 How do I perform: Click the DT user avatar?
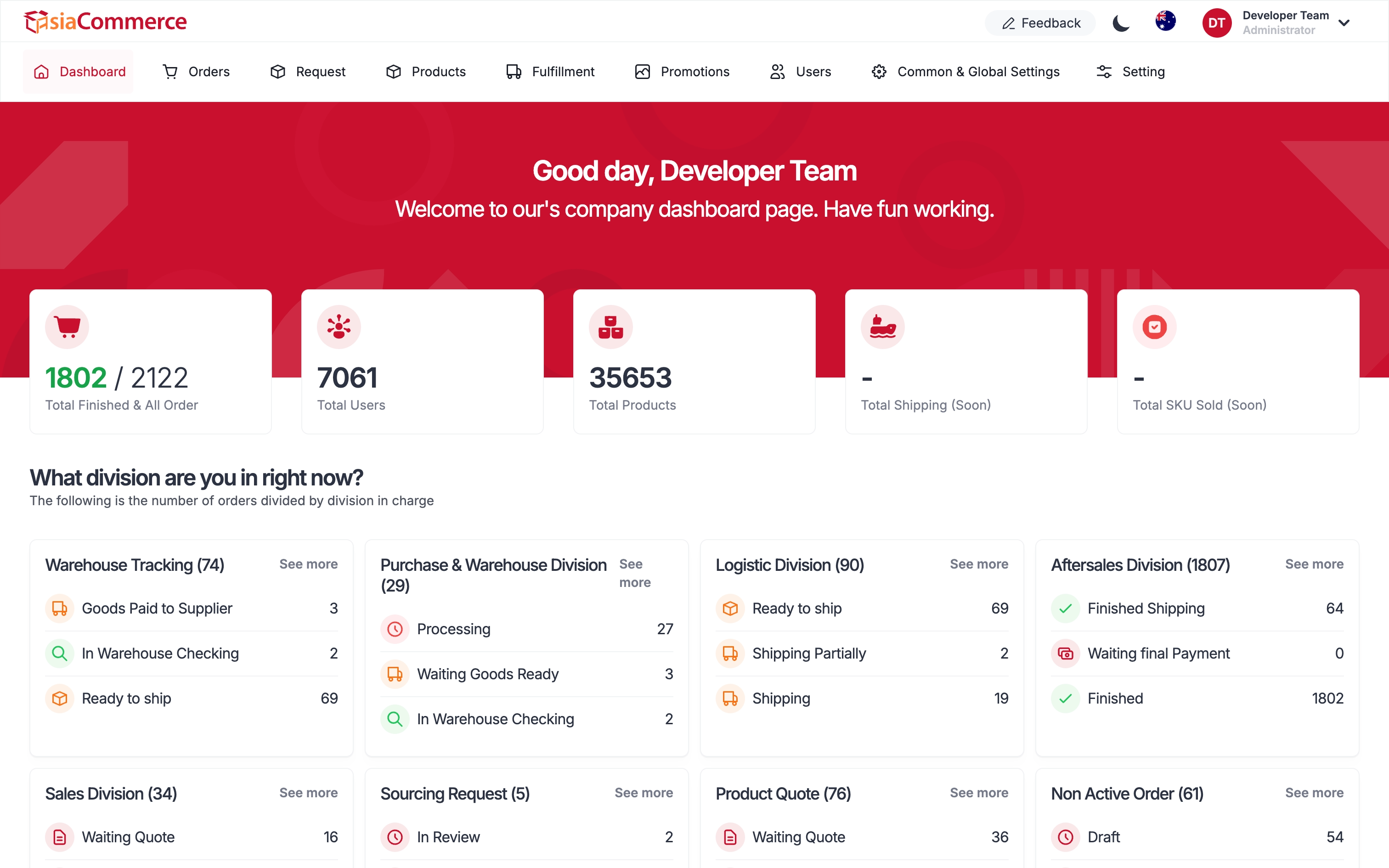pos(1216,23)
